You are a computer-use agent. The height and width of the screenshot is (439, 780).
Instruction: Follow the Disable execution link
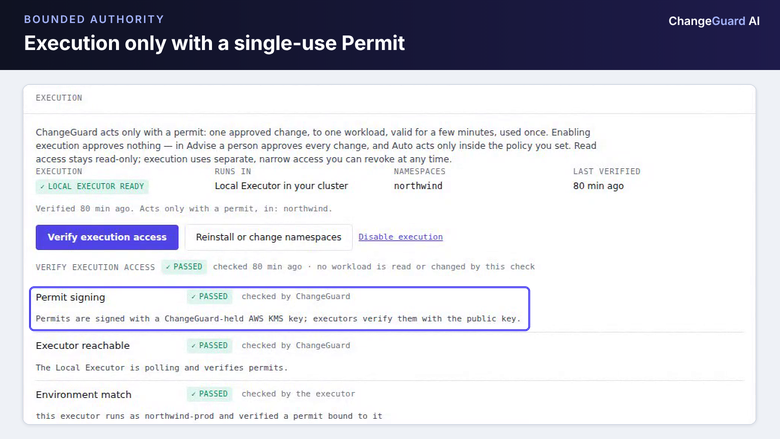click(400, 237)
